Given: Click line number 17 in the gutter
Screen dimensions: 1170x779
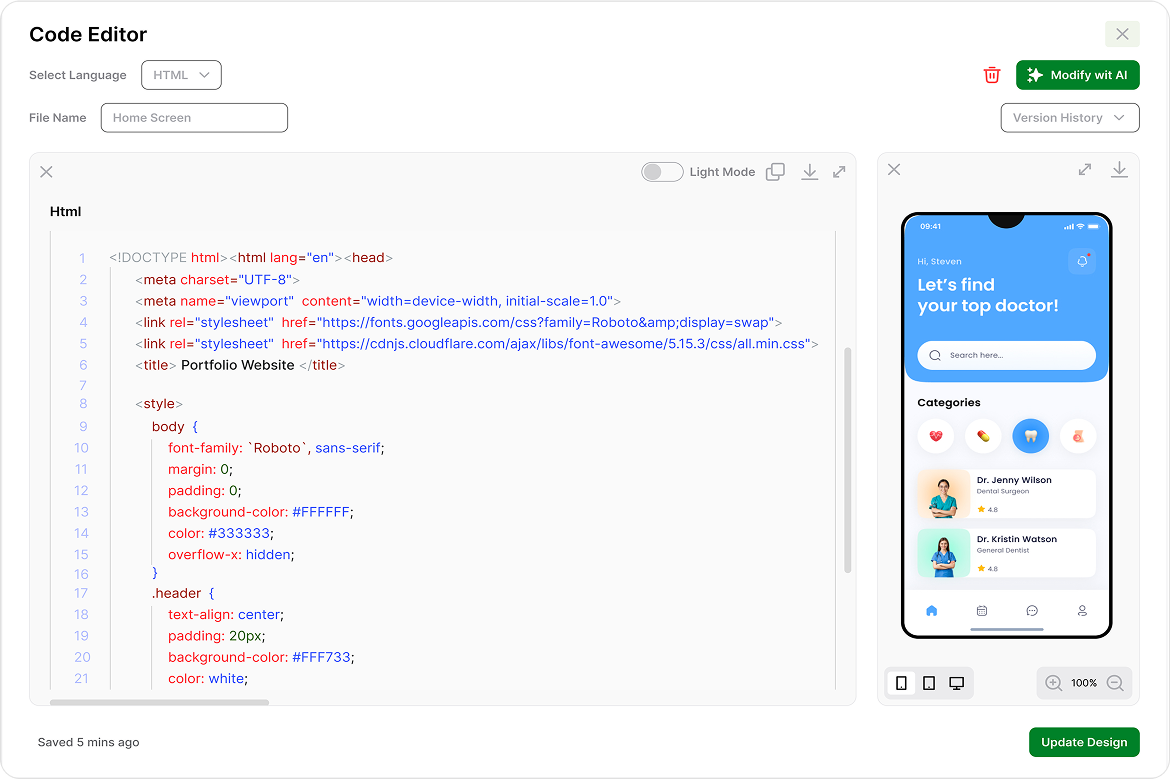Looking at the screenshot, I should click(x=81, y=593).
